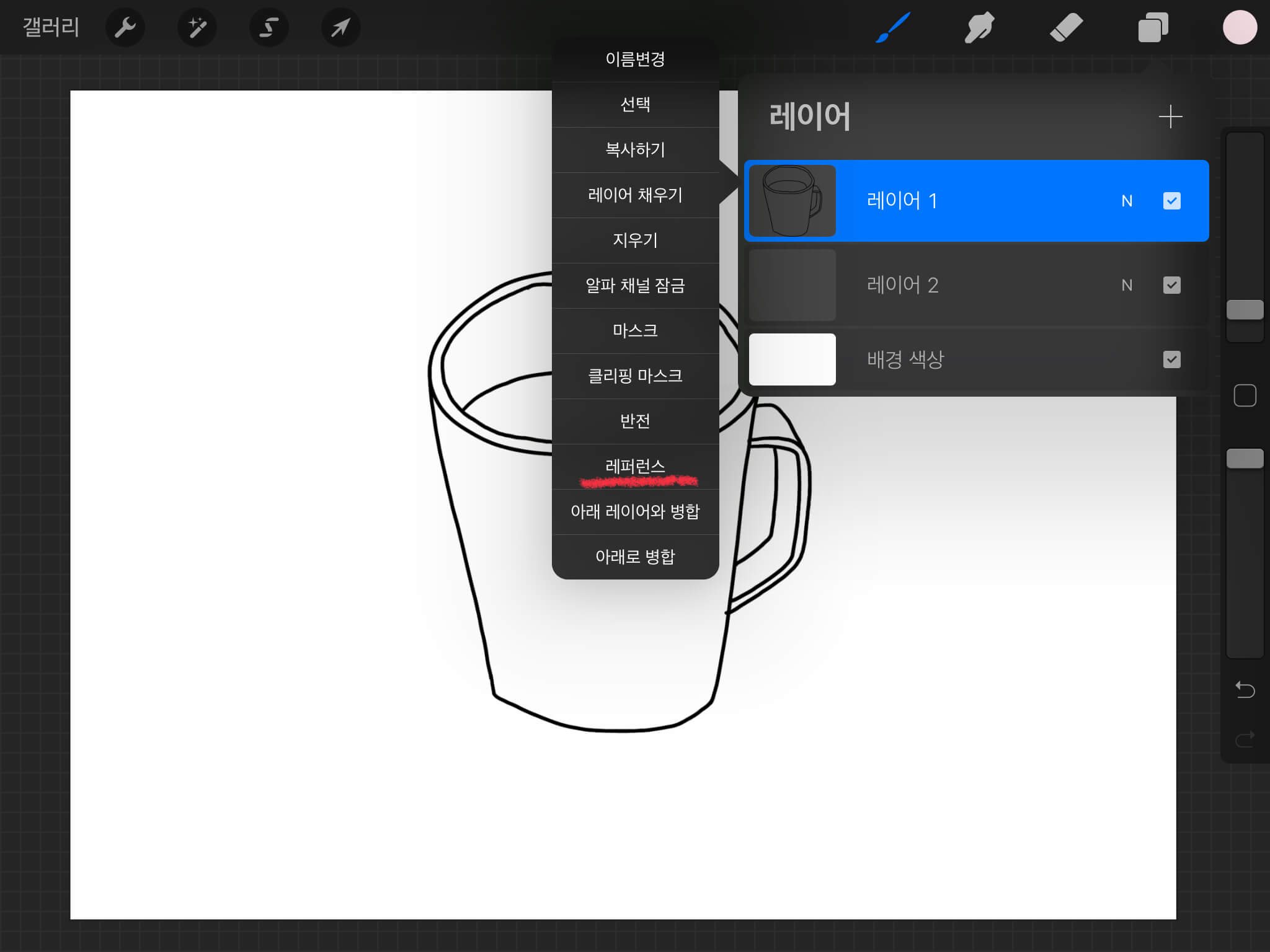Toggle the Layers panel icon
Image resolution: width=1270 pixels, height=952 pixels.
[x=1153, y=27]
